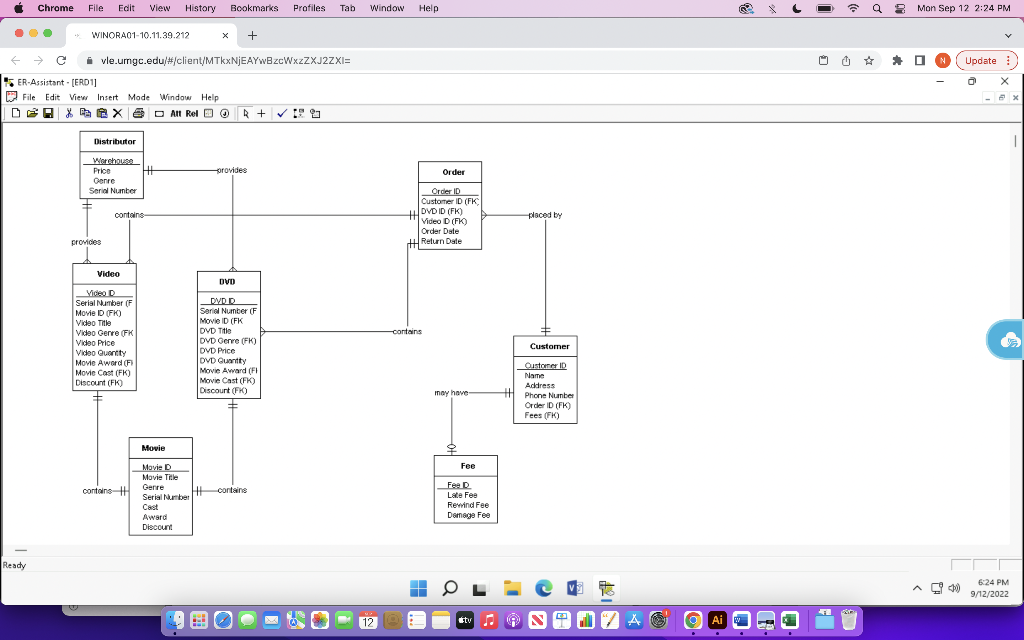
Task: Bookmark the page using the star icon
Action: 870,60
